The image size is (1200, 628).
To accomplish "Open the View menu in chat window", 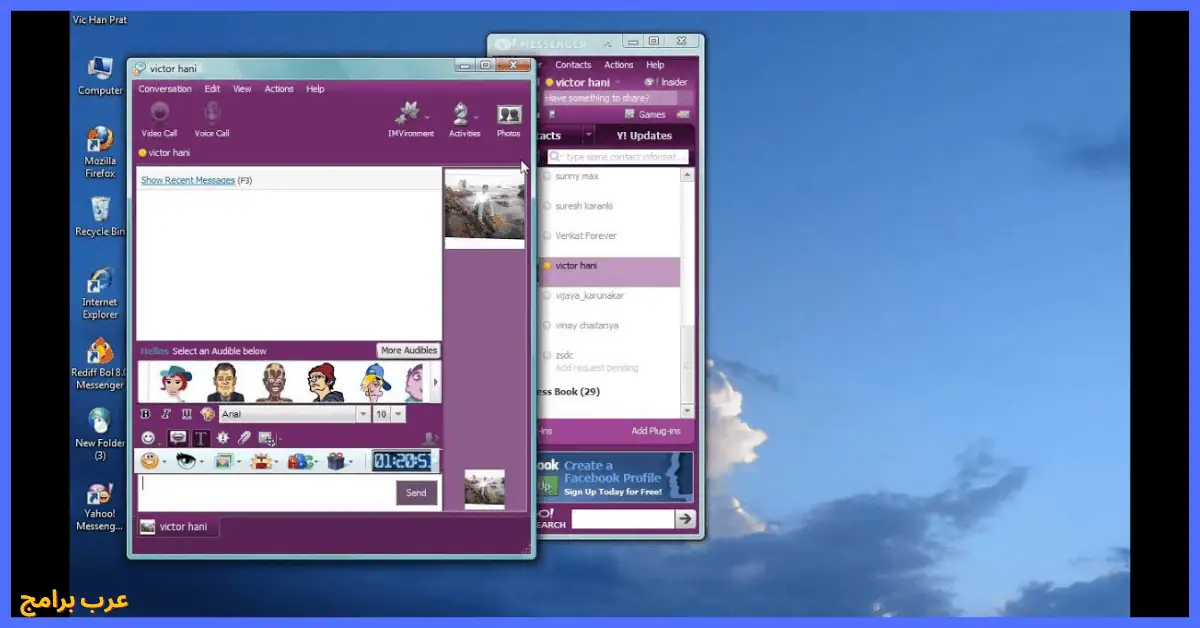I will pos(242,89).
